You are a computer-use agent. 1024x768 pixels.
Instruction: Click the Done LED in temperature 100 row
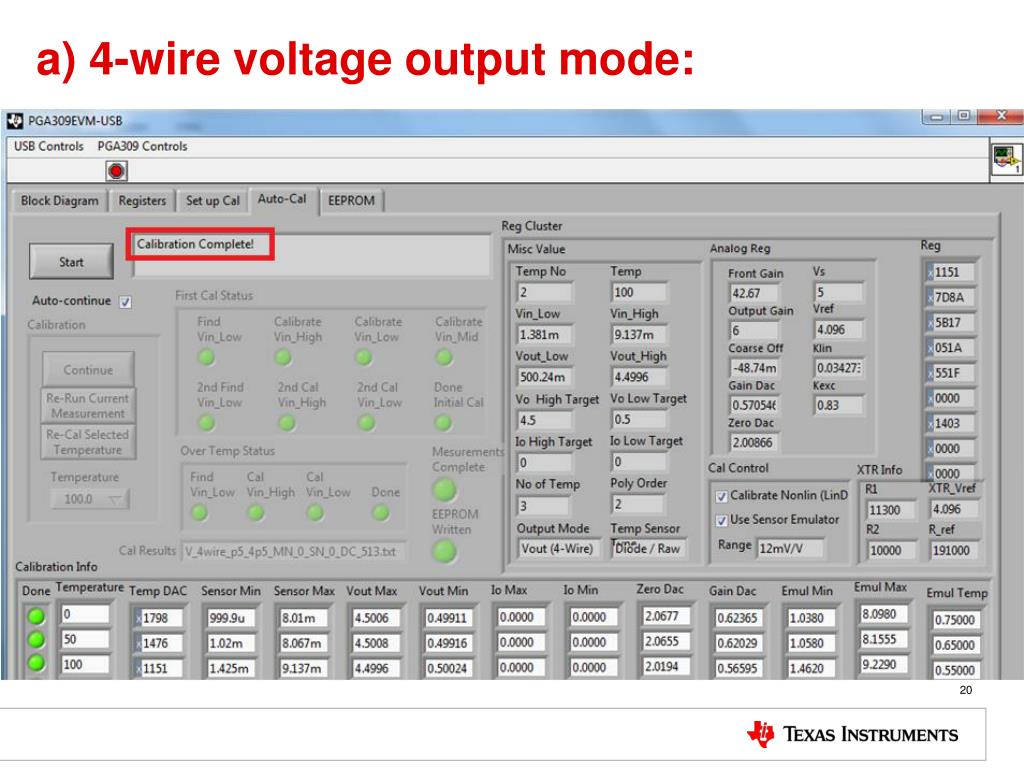(x=37, y=664)
